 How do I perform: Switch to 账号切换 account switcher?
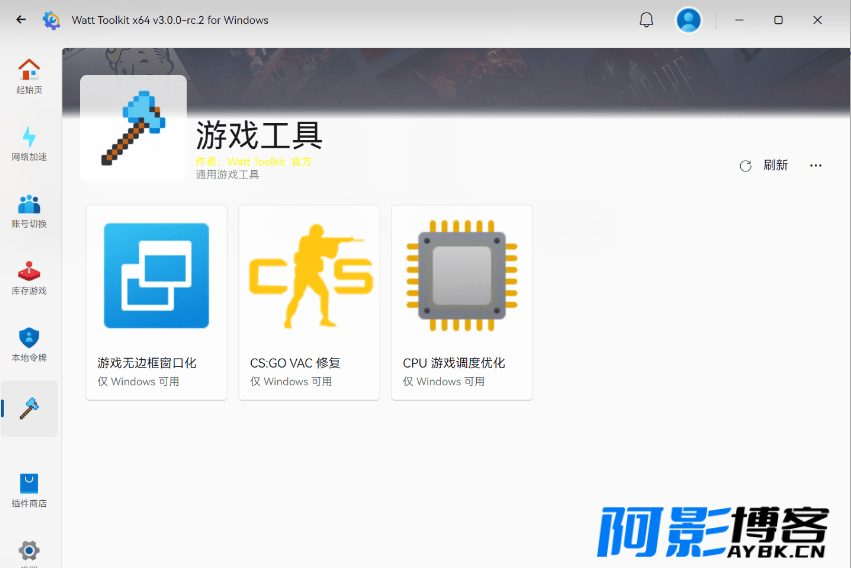(29, 211)
